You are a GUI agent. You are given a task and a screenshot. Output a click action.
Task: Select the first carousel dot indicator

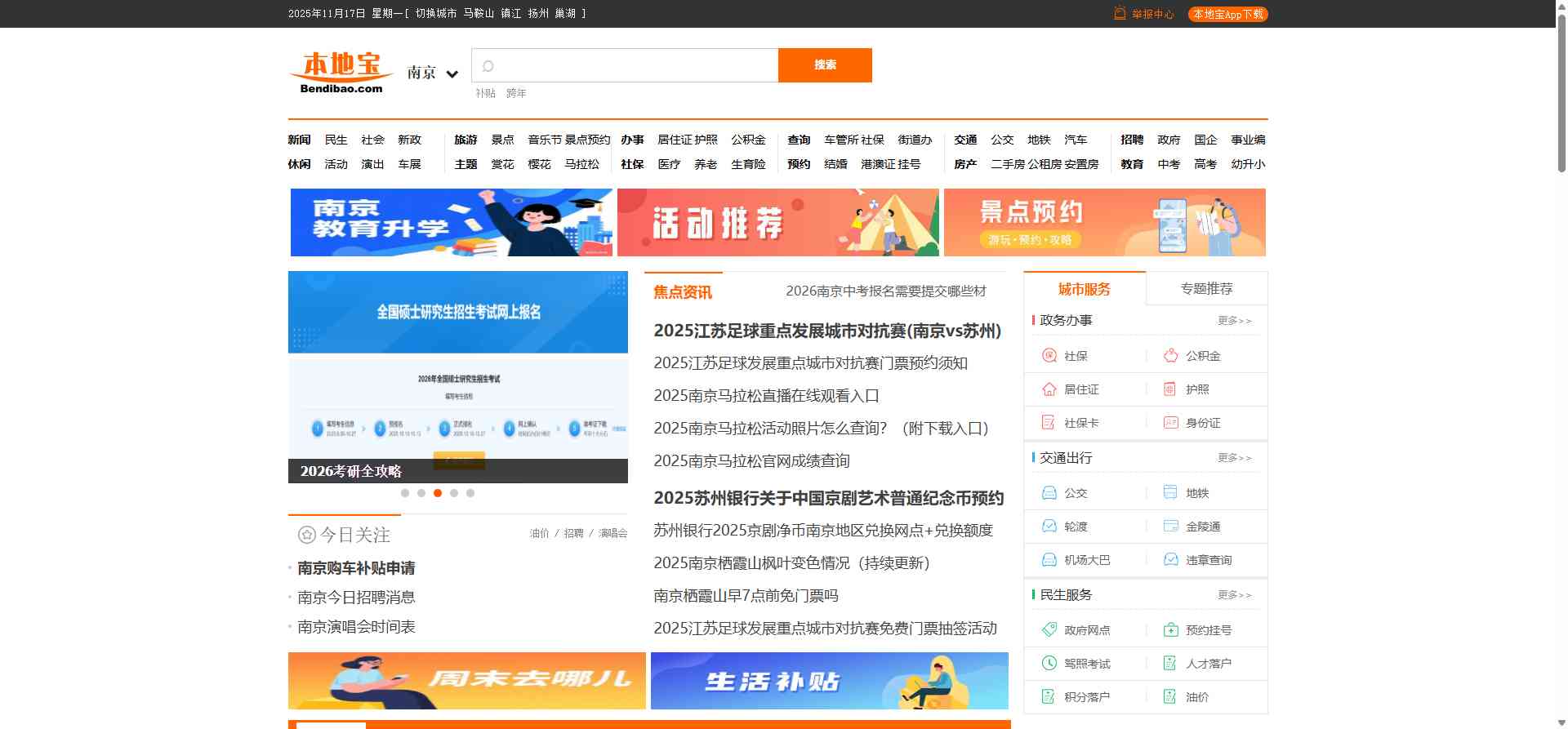pyautogui.click(x=405, y=493)
